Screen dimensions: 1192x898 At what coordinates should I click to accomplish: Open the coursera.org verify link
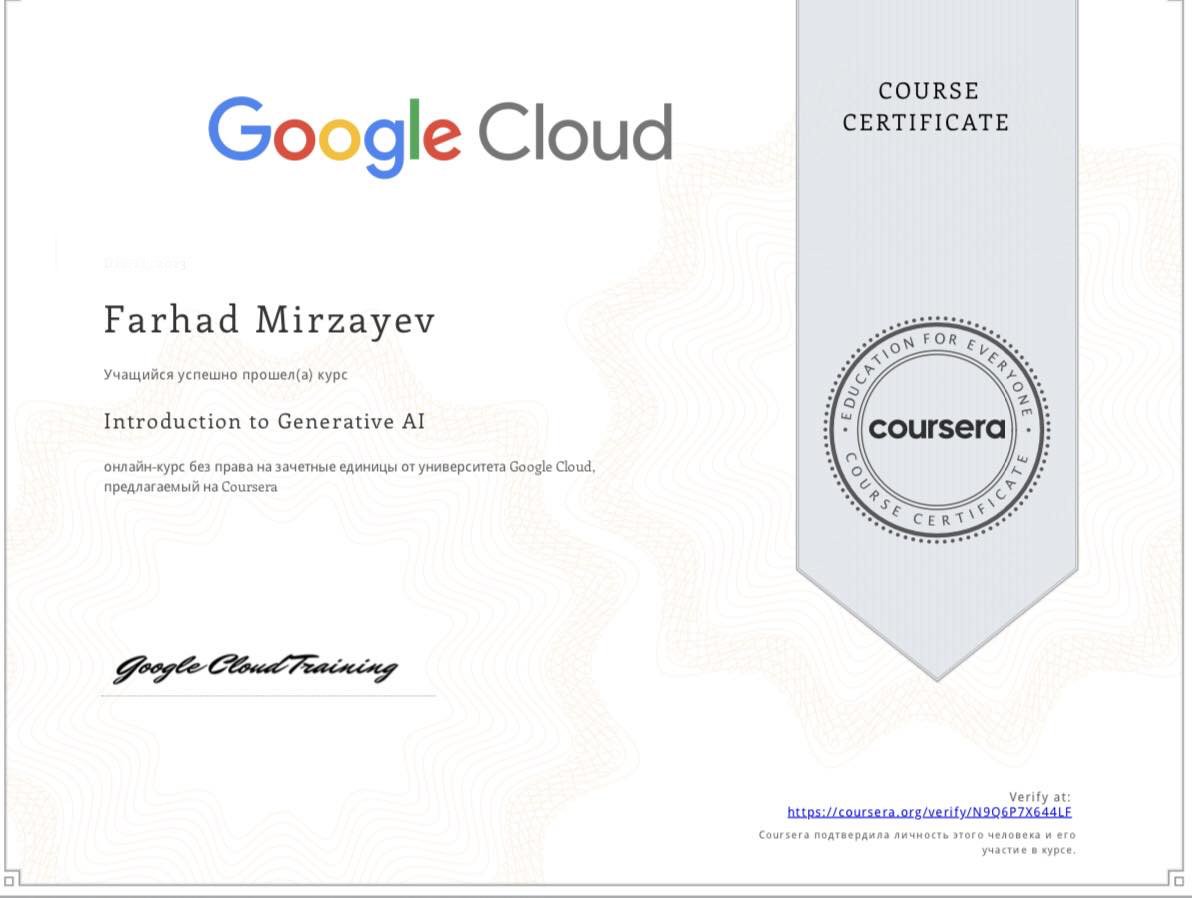929,812
